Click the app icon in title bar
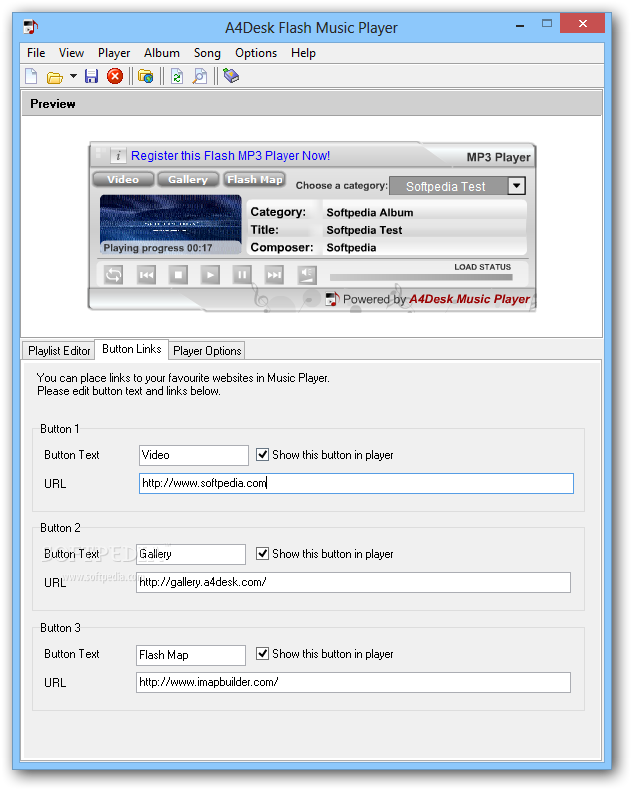632x790 pixels. click(x=31, y=27)
